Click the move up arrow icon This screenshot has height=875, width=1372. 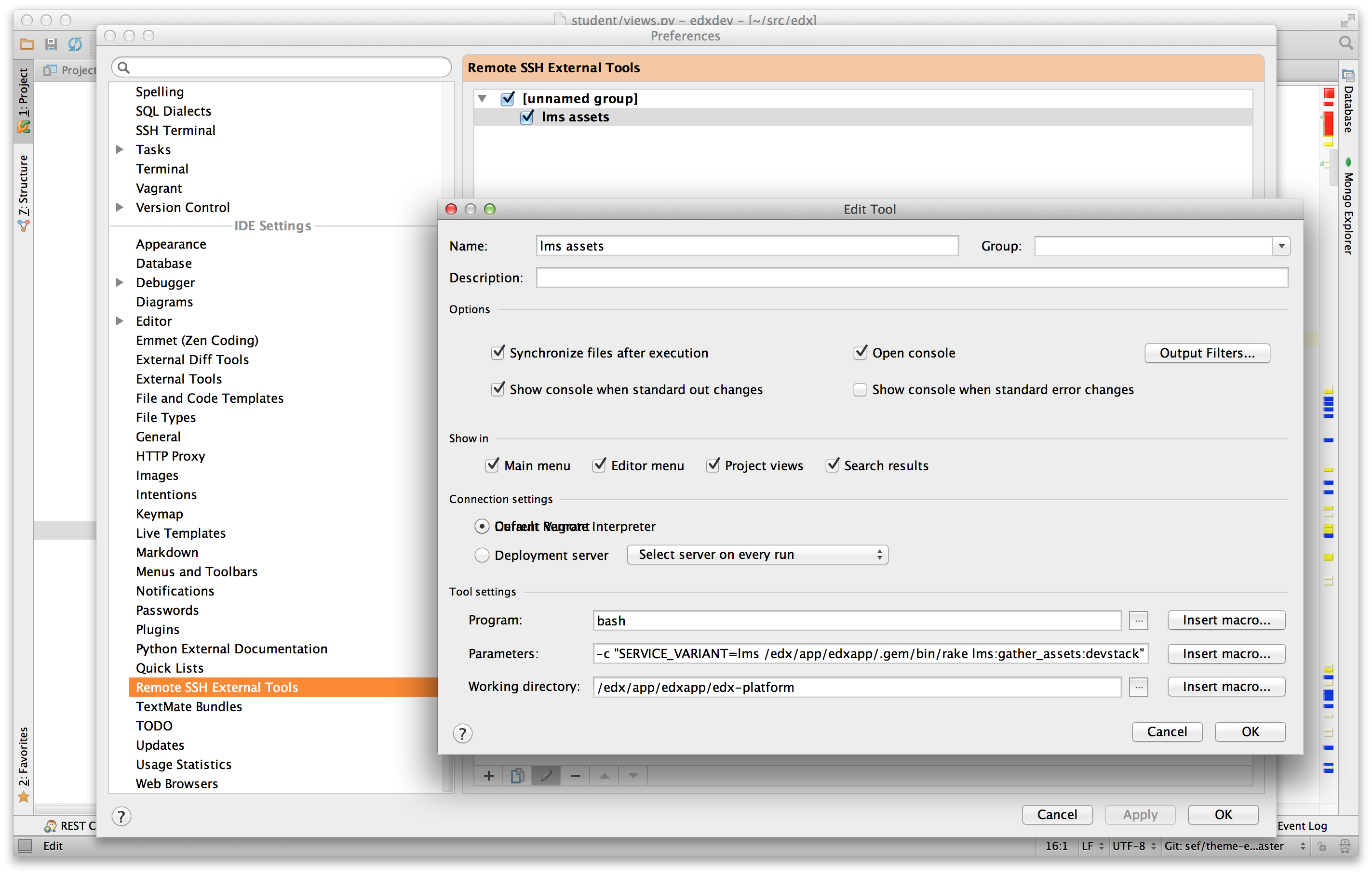click(x=605, y=775)
